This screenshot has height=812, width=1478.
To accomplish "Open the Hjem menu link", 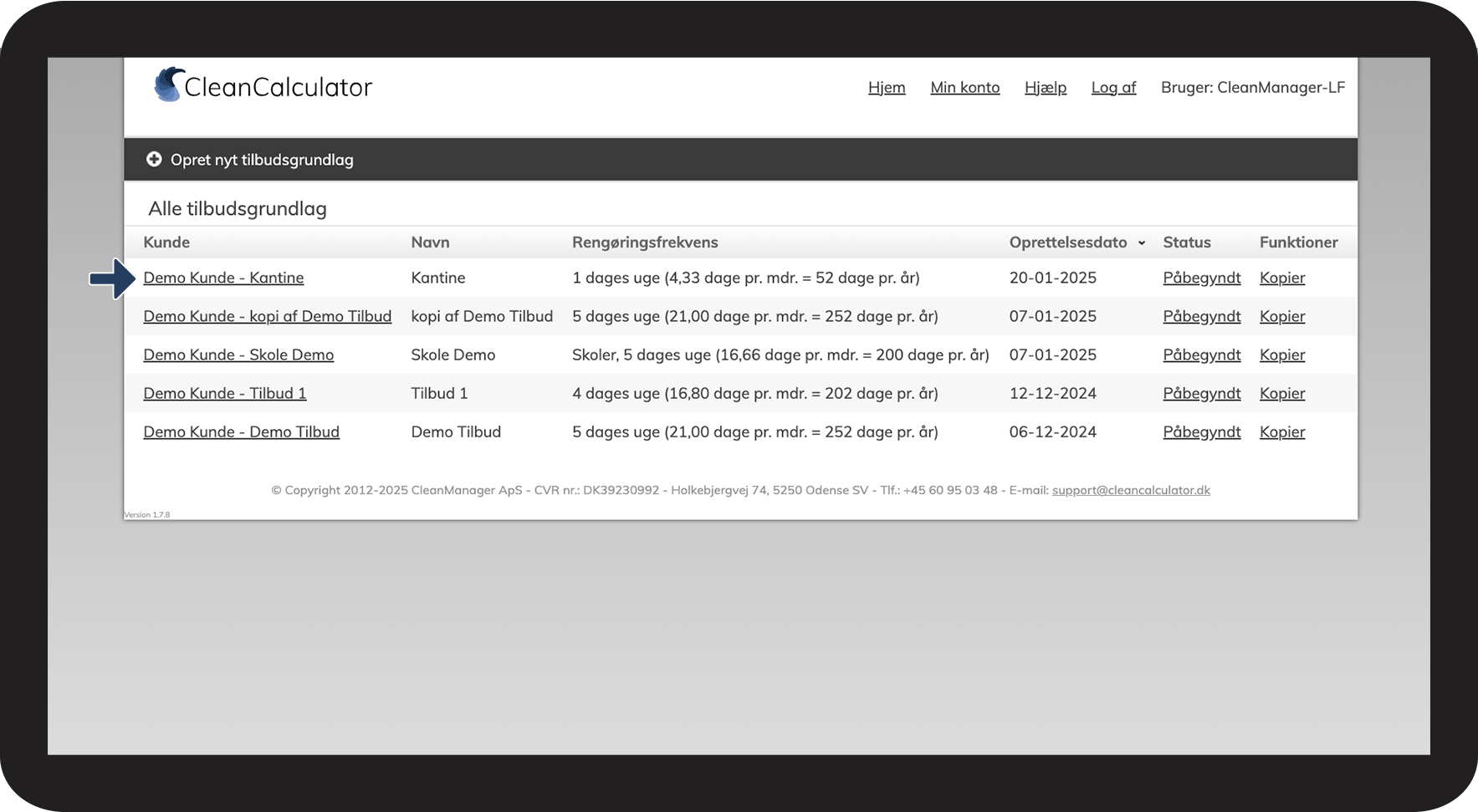I will click(x=887, y=87).
